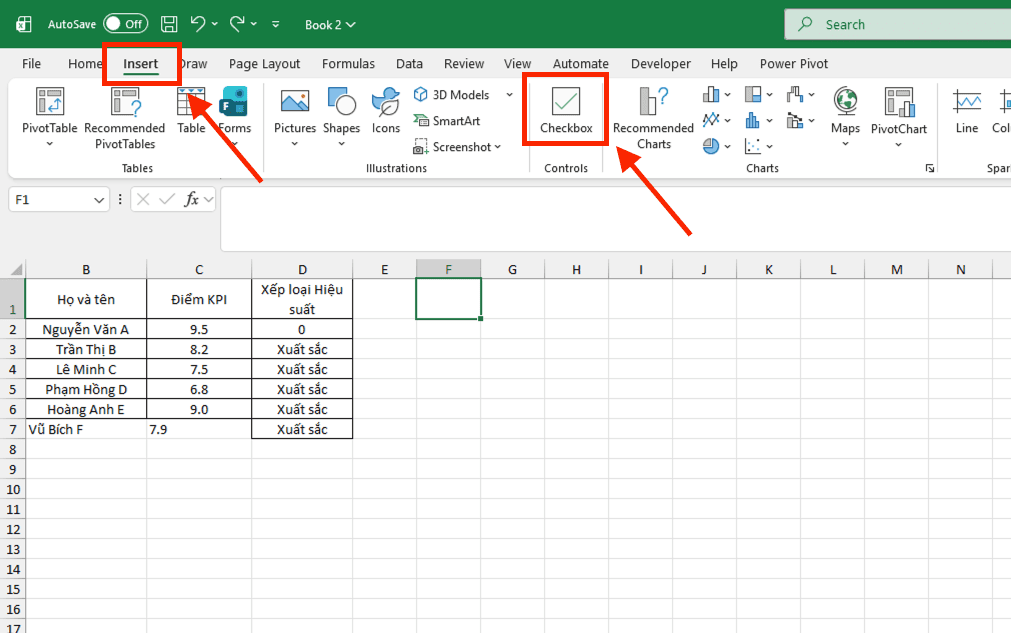
Task: Select row 7 header
Action: 12,429
